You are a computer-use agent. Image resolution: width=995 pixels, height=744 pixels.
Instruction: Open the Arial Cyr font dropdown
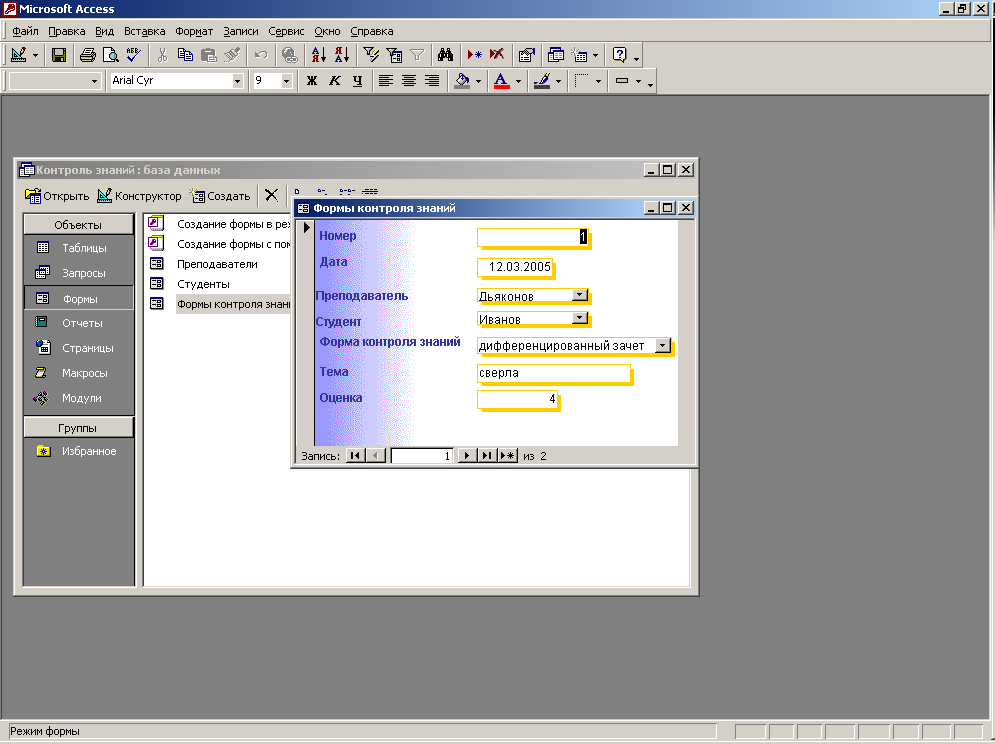[x=237, y=81]
